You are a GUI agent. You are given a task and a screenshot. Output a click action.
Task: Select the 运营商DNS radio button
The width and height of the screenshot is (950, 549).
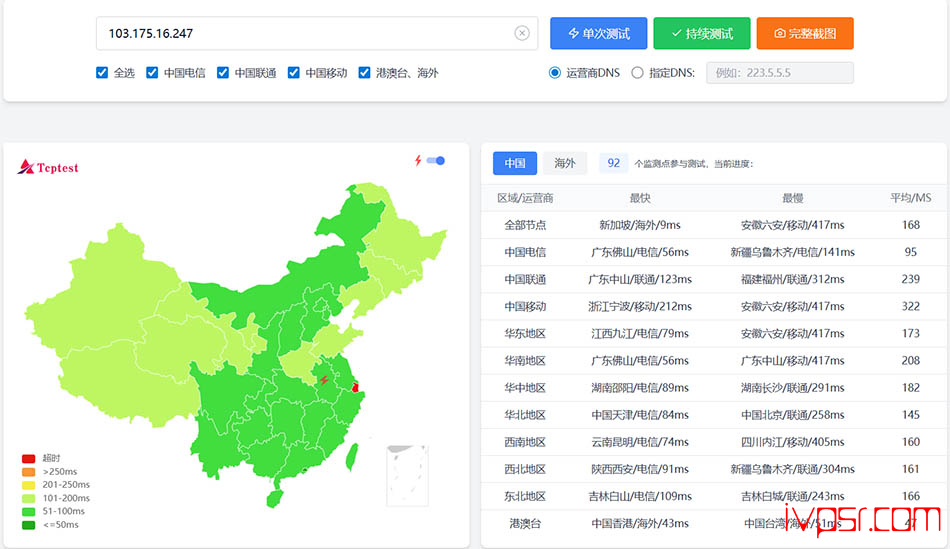554,73
